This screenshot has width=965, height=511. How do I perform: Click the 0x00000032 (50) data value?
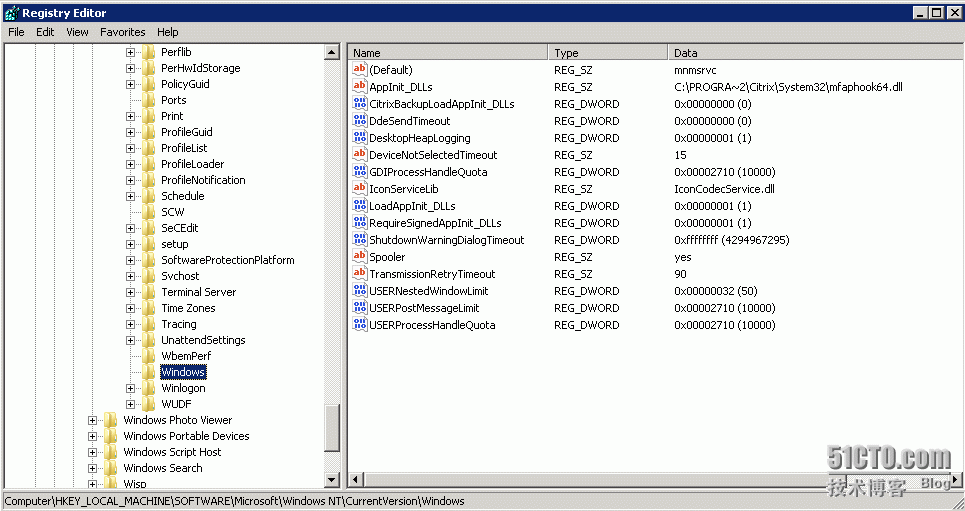(x=715, y=291)
